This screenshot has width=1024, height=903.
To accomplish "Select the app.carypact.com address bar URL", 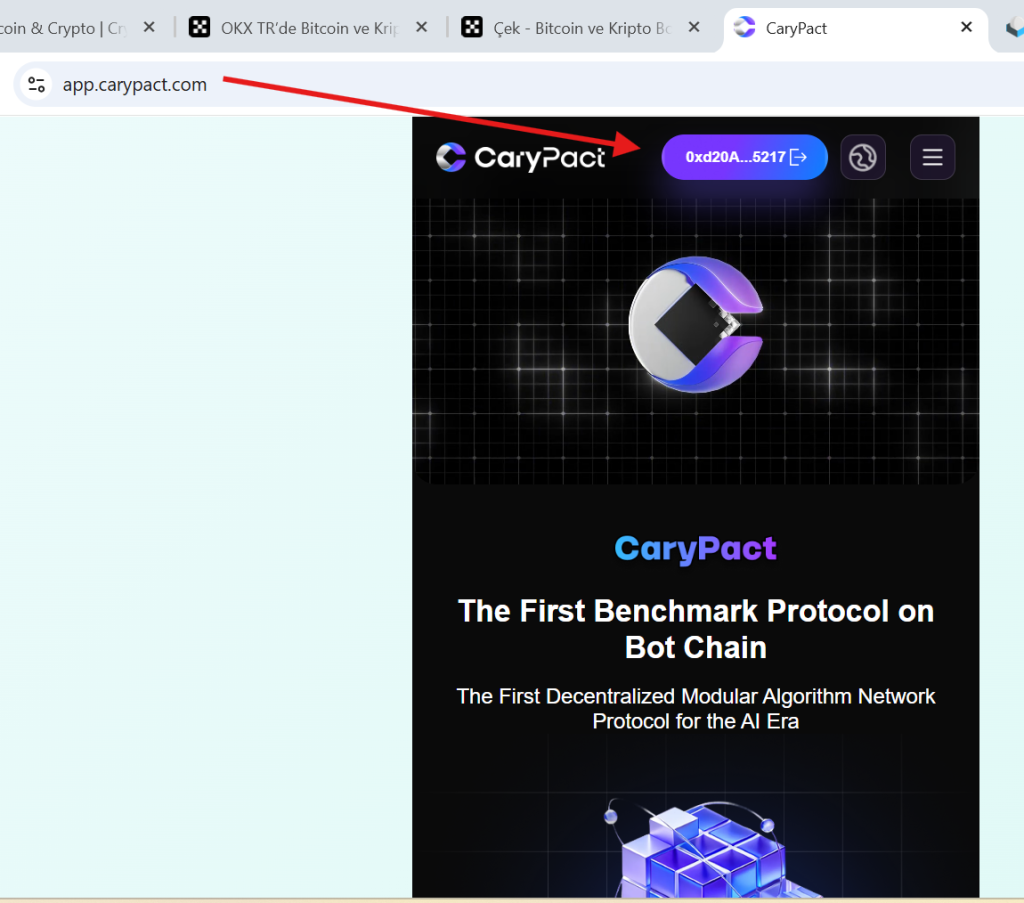I will (x=135, y=85).
